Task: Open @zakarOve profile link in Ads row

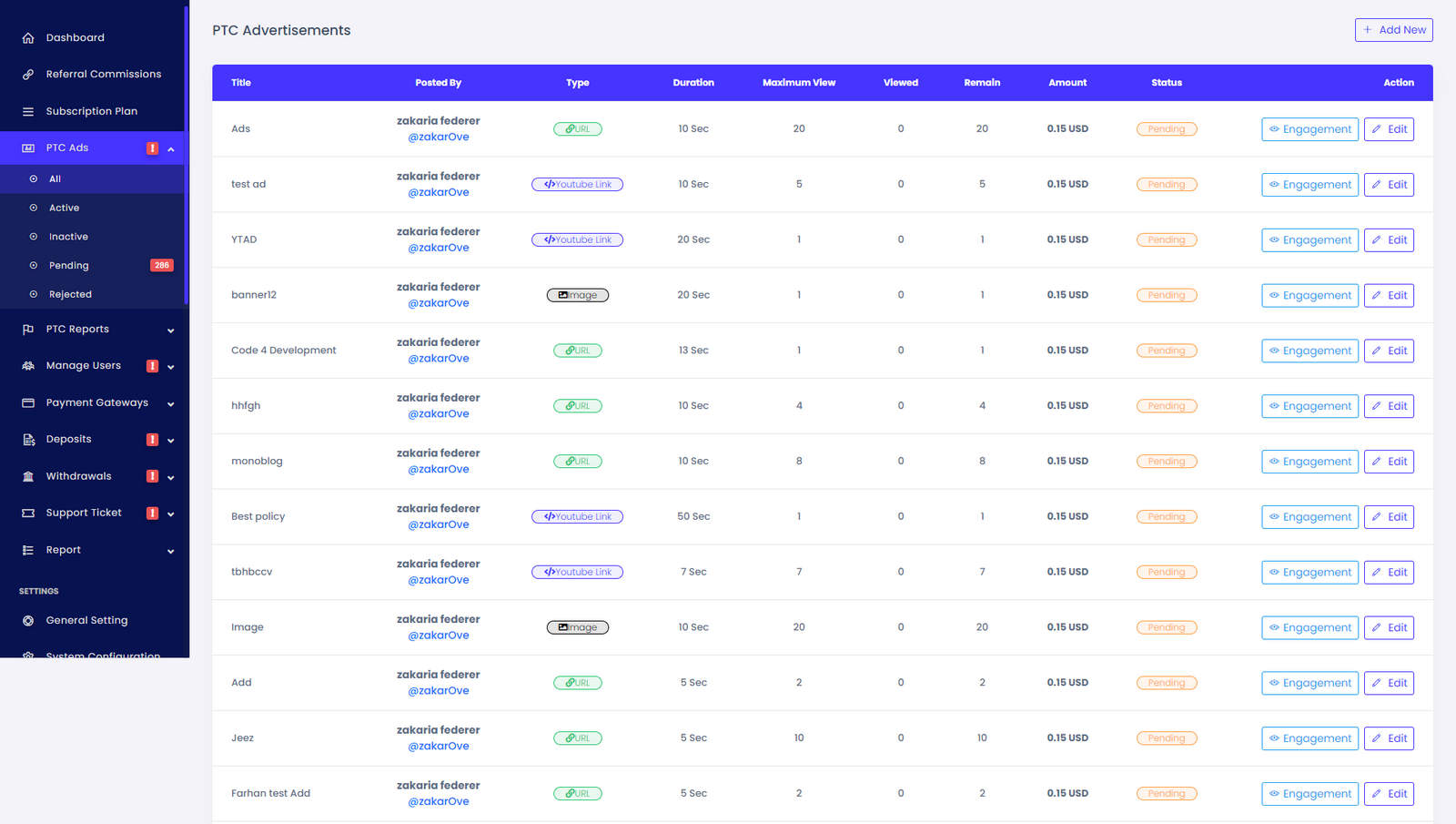Action: (x=439, y=137)
